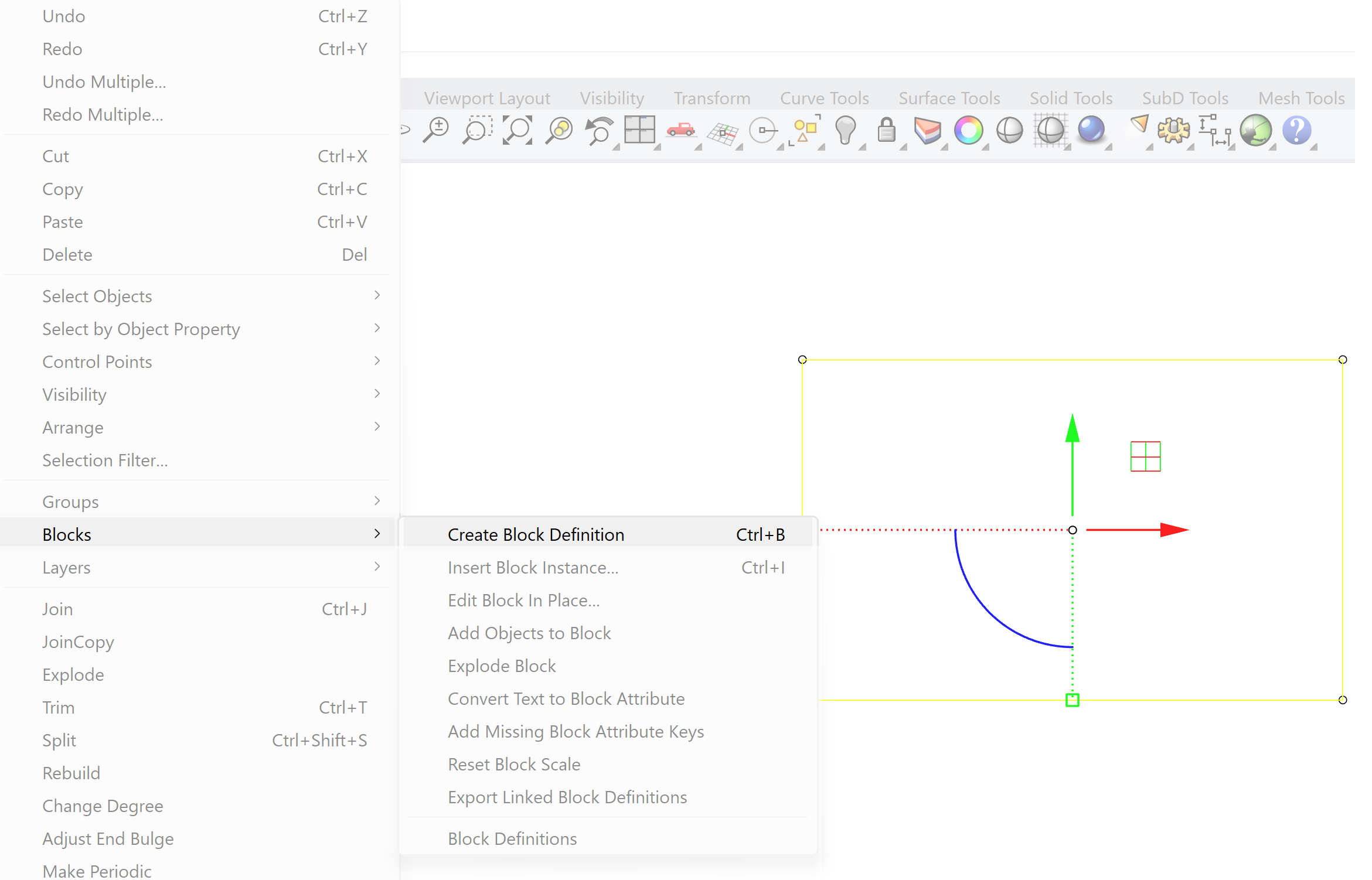Click the green square scale handle
Viewport: 1372px width, 880px height.
1072,700
